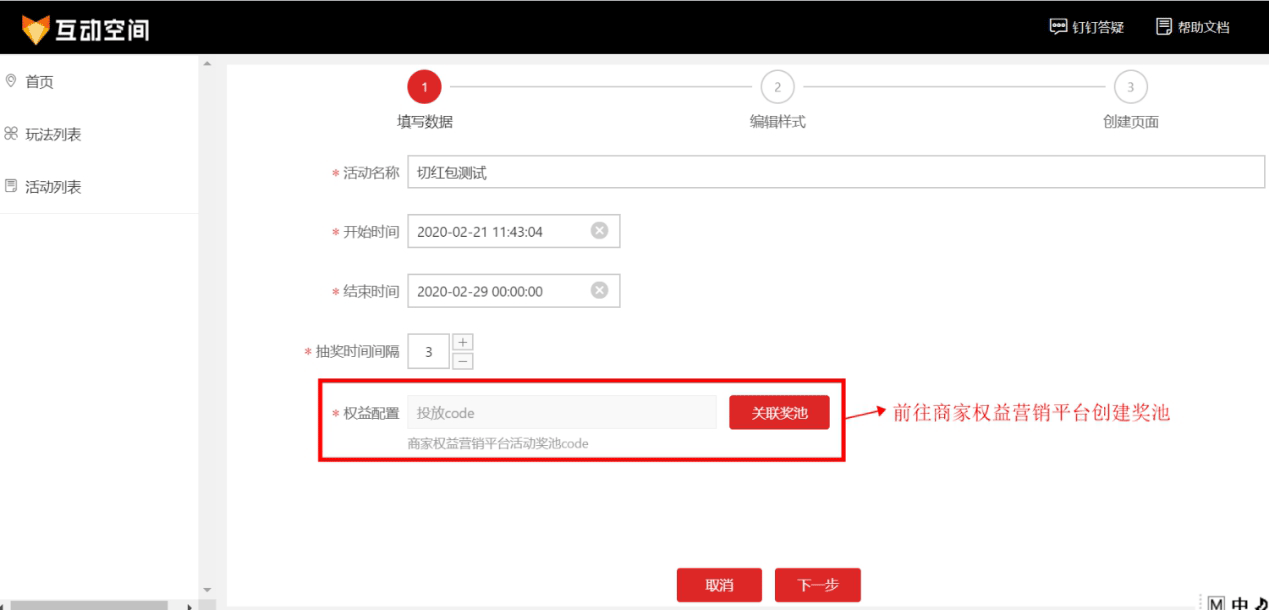Click the 投放code input field
This screenshot has width=1270, height=610.
click(x=561, y=413)
